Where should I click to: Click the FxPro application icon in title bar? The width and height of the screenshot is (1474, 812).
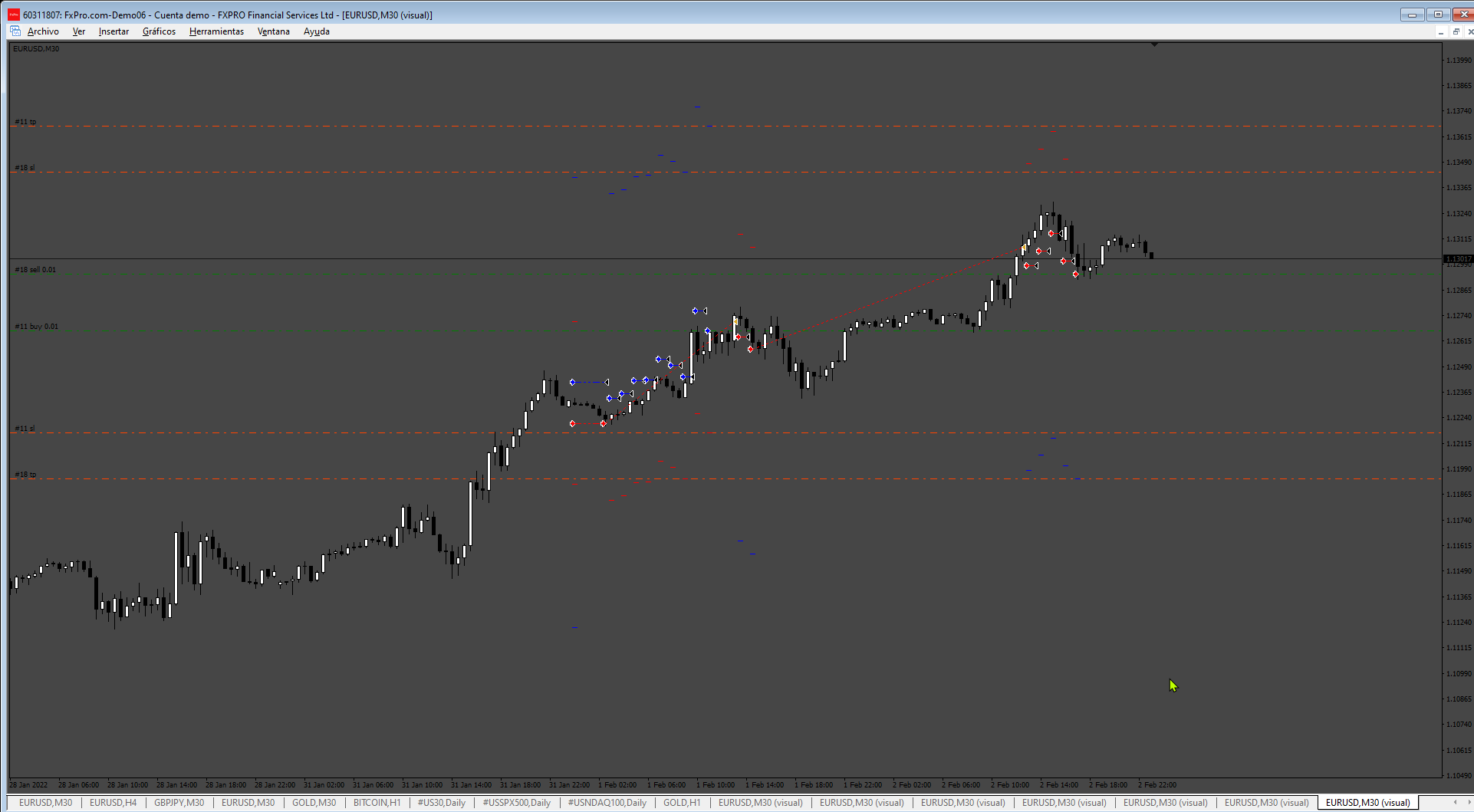pos(13,15)
